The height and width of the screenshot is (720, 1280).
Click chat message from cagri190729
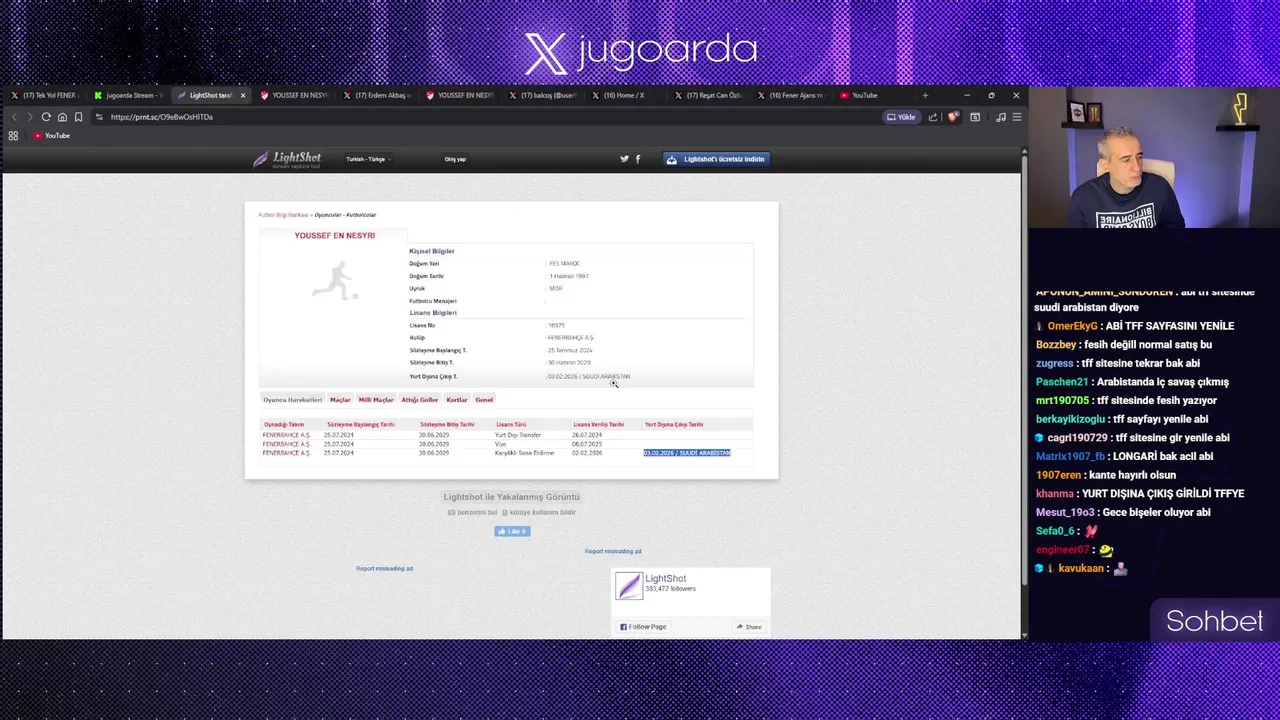coord(1132,438)
